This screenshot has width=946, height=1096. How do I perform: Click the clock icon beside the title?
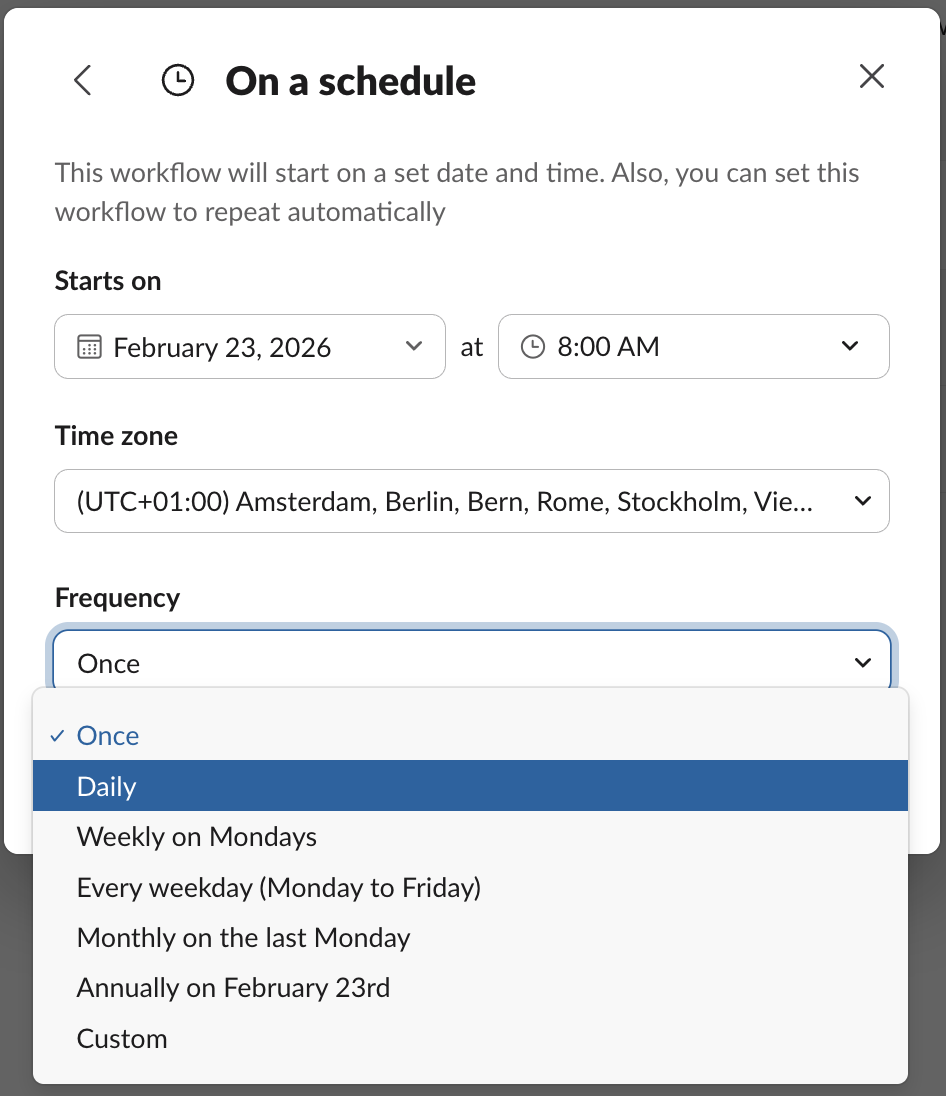click(x=178, y=81)
